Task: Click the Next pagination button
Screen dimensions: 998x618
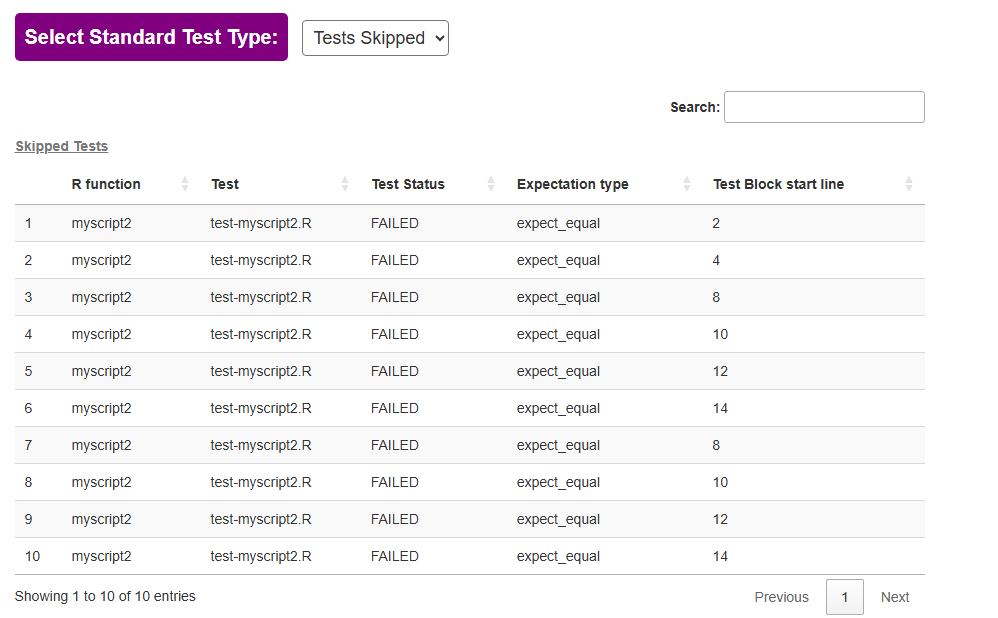Action: click(x=895, y=597)
